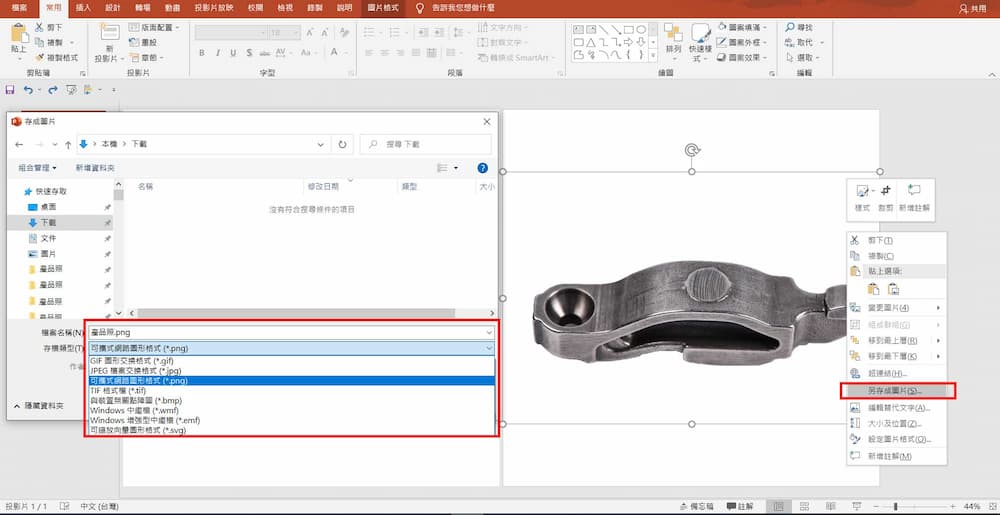Click the Crop (裁剪) icon in mini toolbar
The height and width of the screenshot is (515, 1000).
(x=886, y=192)
